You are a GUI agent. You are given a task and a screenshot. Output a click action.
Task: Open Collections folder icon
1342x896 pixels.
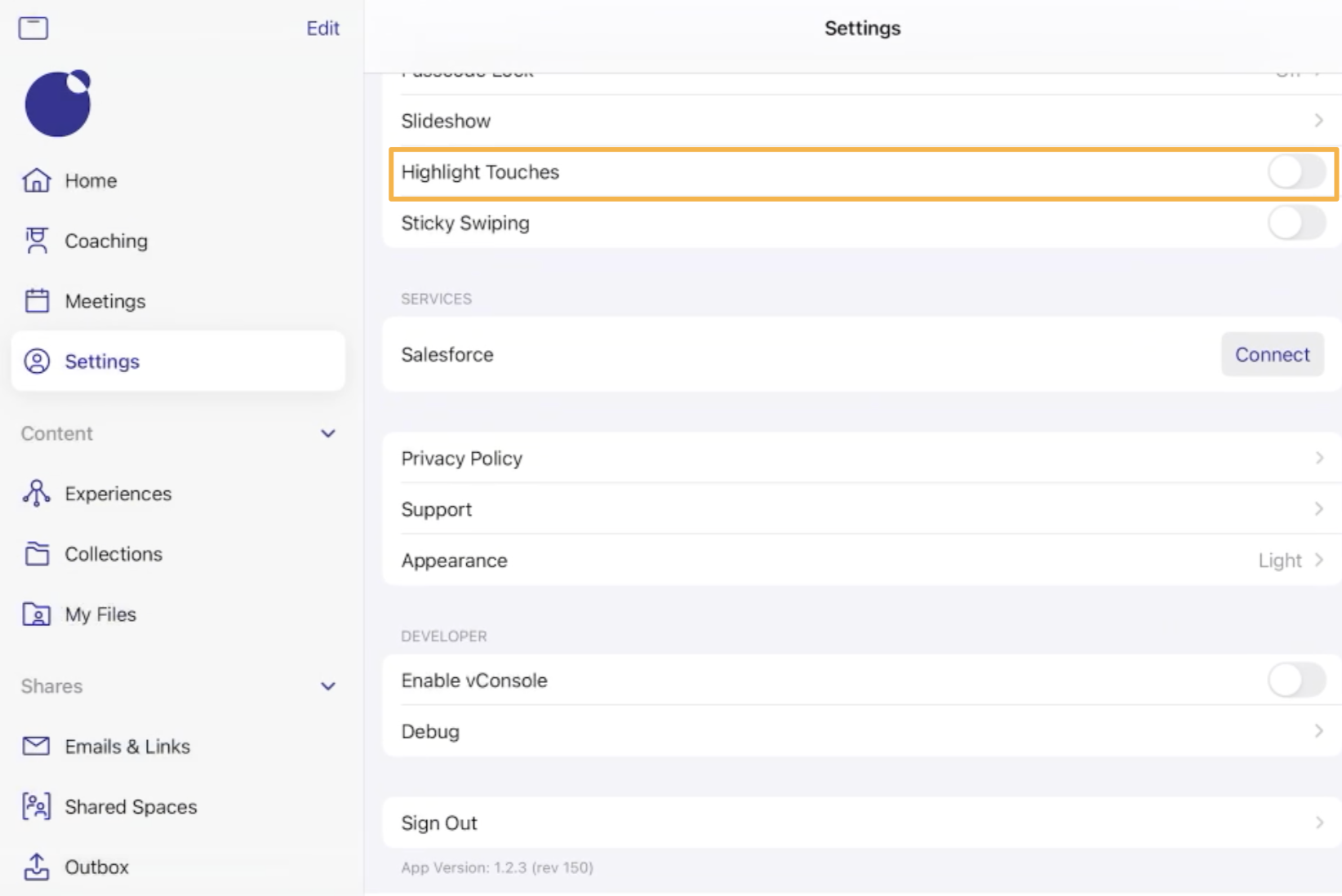pos(37,554)
